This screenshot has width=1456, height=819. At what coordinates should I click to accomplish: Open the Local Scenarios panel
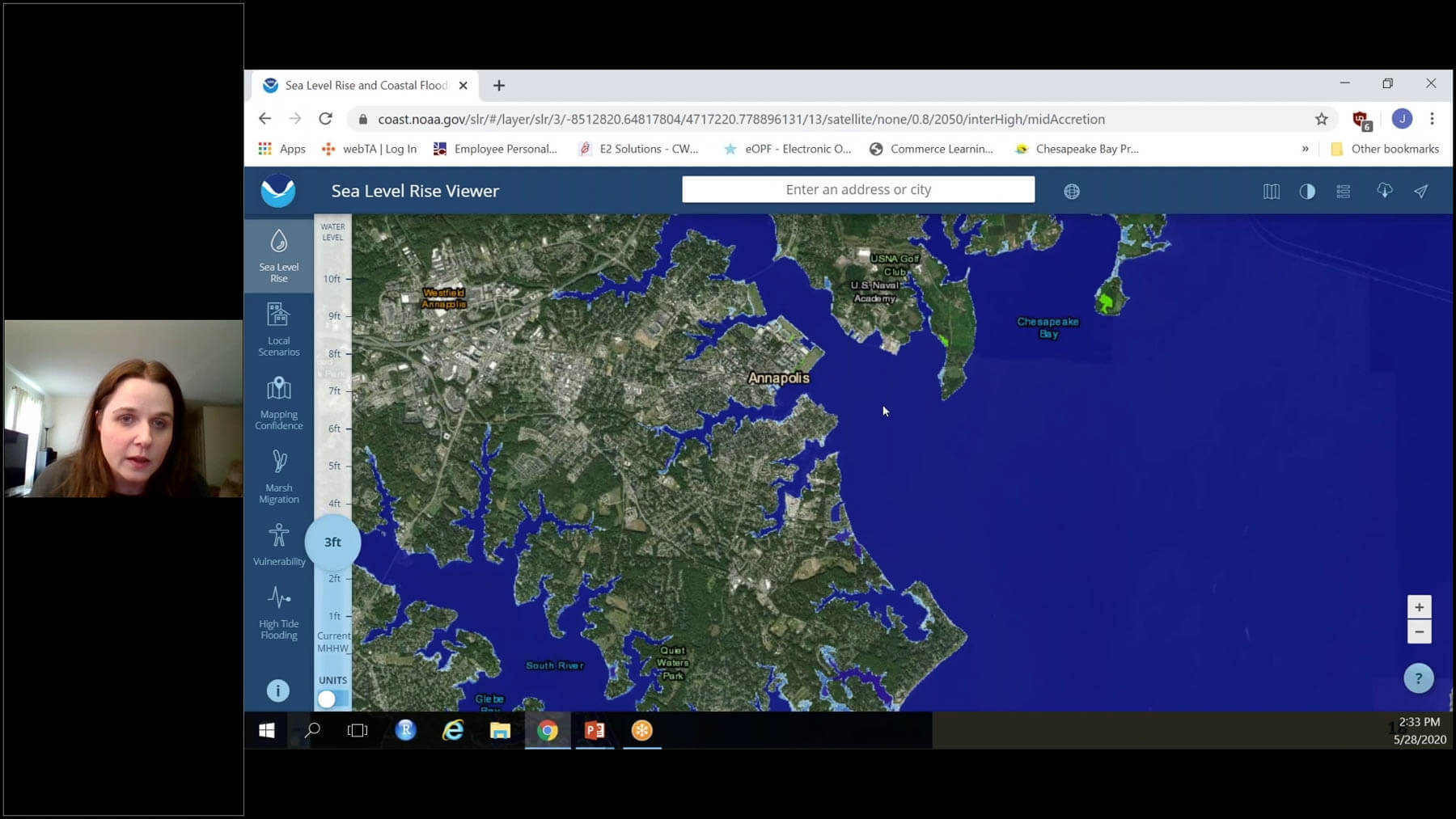(278, 328)
